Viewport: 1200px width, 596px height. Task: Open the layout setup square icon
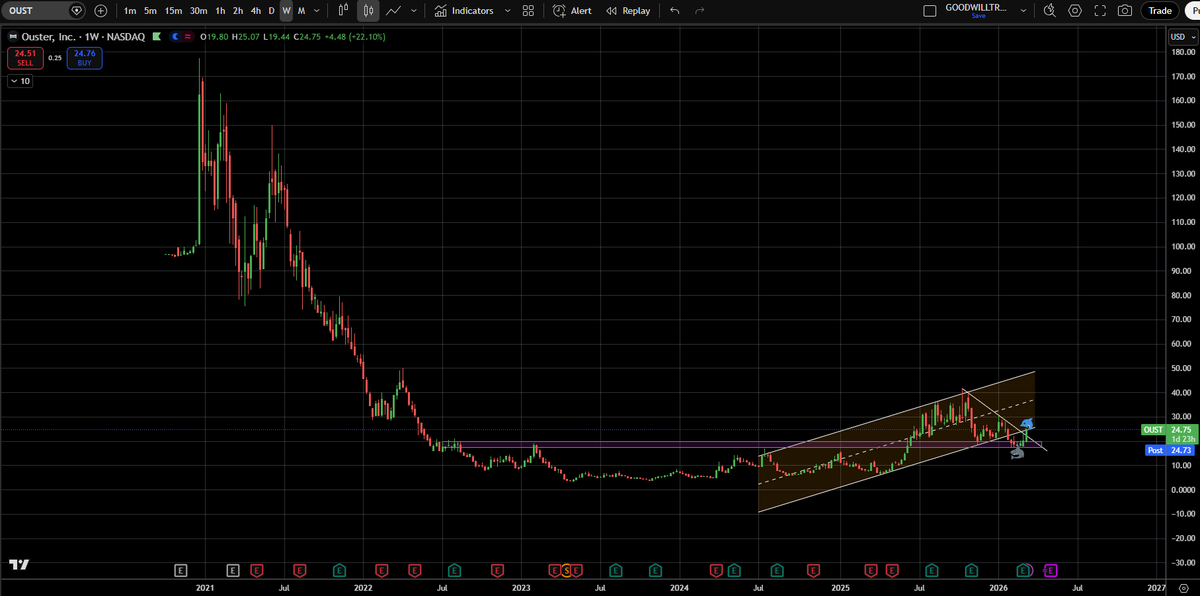click(x=929, y=11)
